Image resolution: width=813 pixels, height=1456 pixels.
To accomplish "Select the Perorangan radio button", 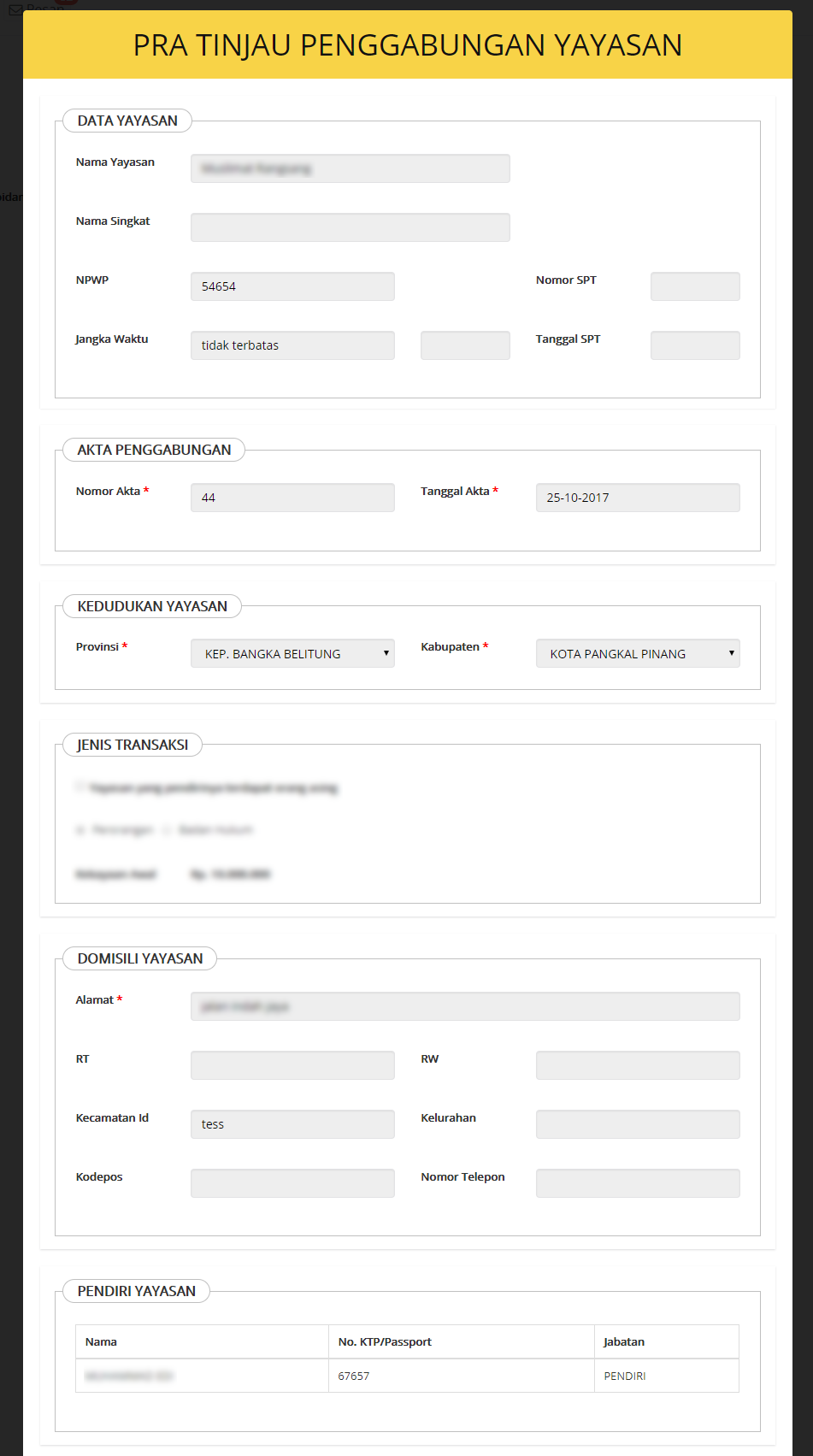I will (80, 830).
